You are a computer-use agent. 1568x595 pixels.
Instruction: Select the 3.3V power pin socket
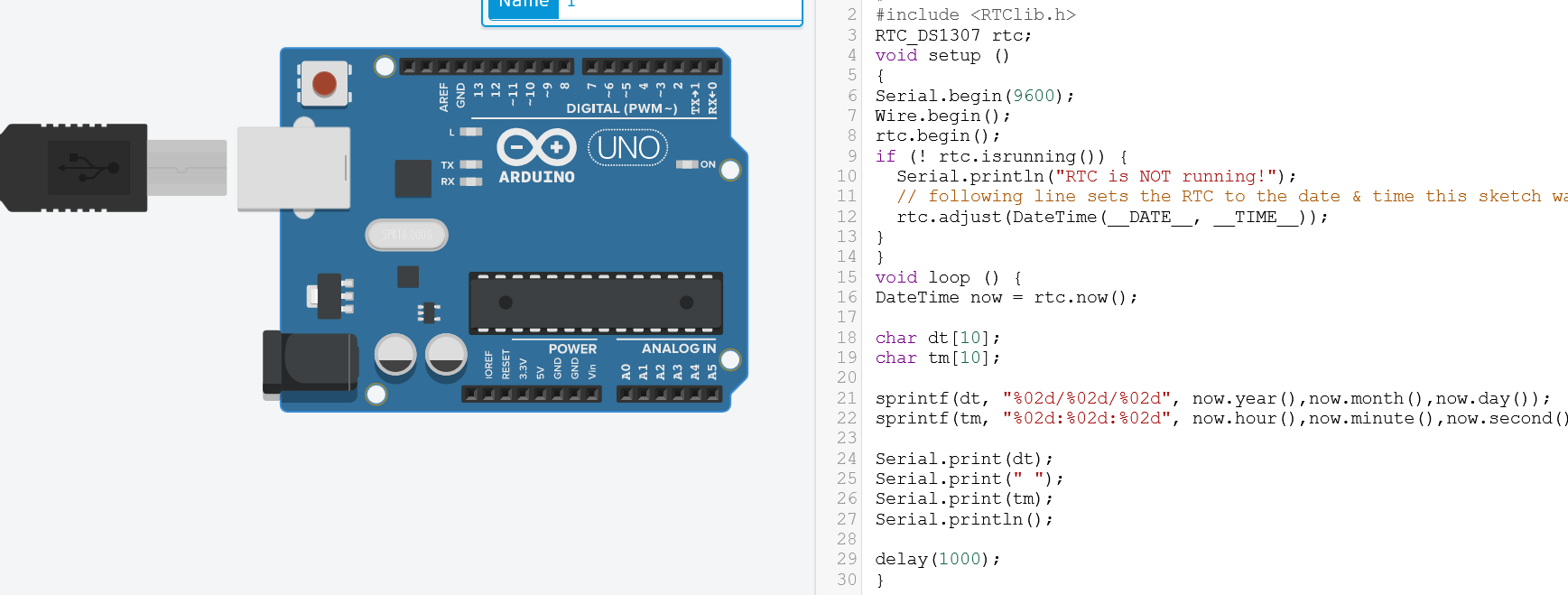tap(523, 395)
